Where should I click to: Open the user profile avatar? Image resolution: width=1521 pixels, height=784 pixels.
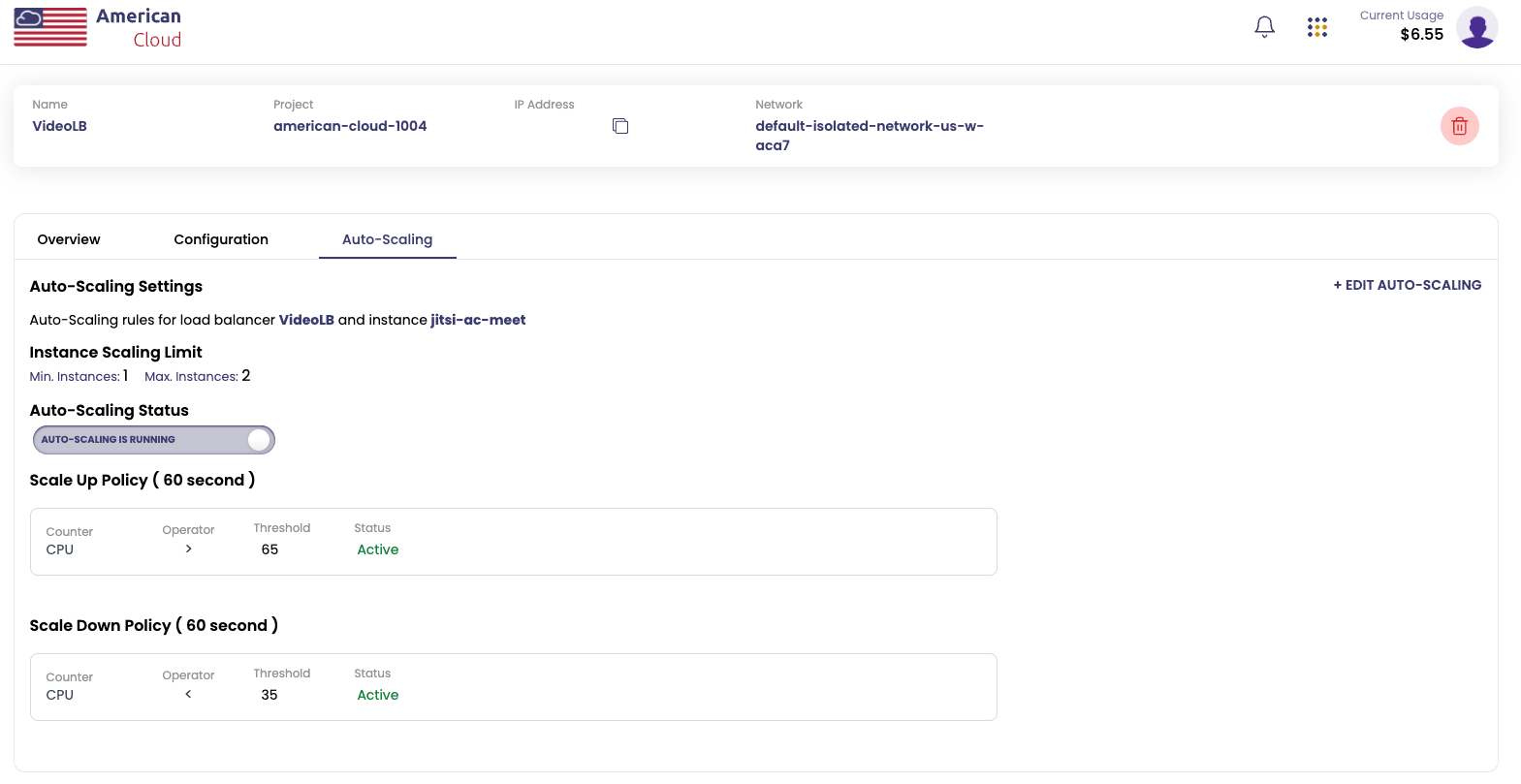click(1476, 27)
